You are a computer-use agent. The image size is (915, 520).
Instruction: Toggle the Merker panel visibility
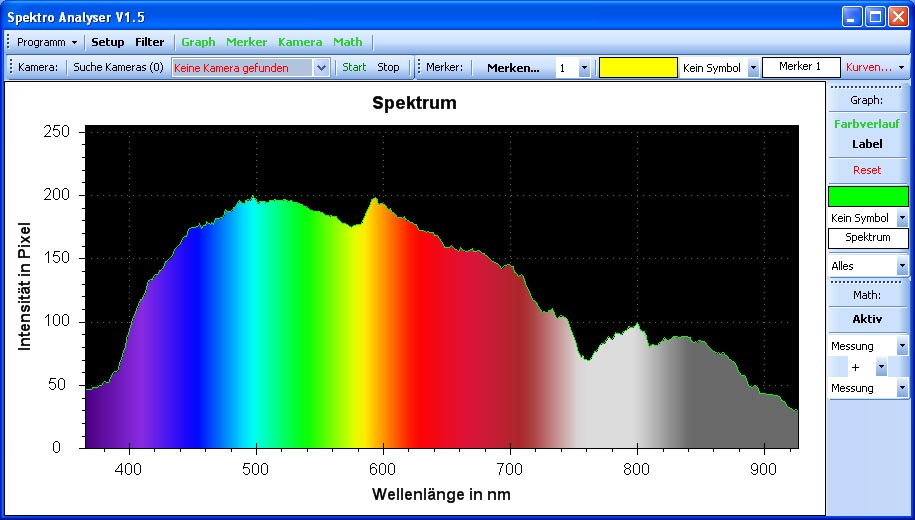pos(246,42)
